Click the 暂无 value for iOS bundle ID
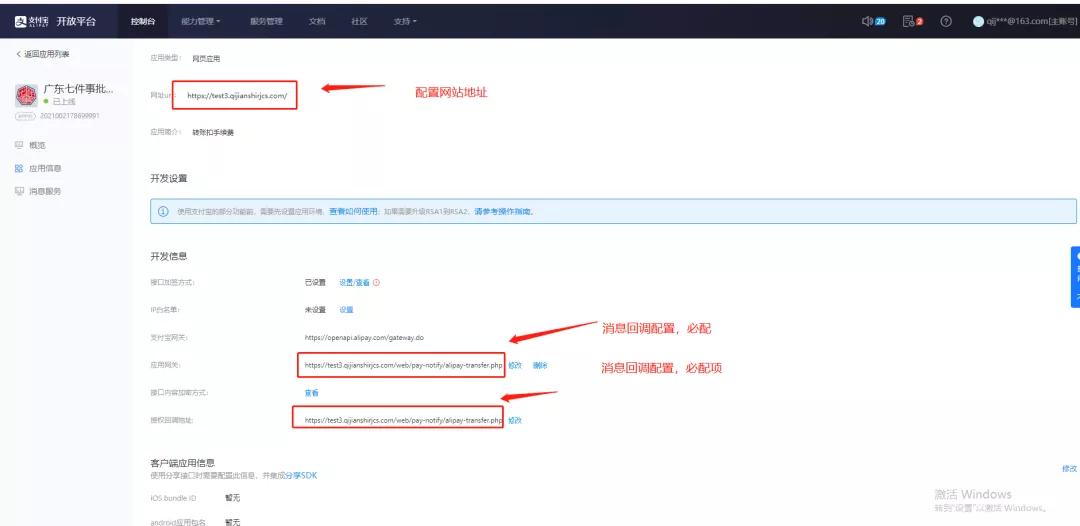Image resolution: width=1080 pixels, height=526 pixels. tap(232, 498)
